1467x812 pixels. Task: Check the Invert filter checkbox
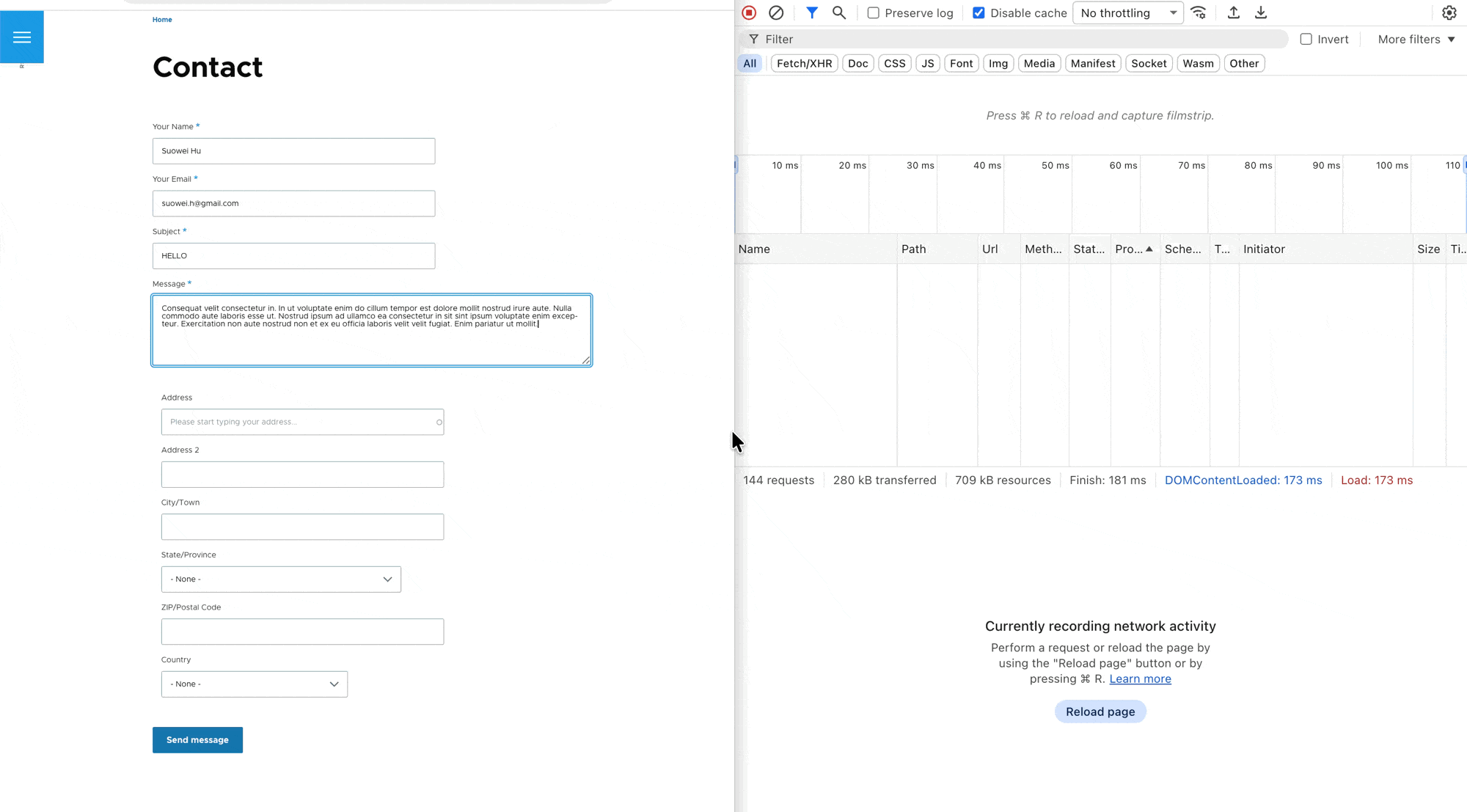[1306, 39]
